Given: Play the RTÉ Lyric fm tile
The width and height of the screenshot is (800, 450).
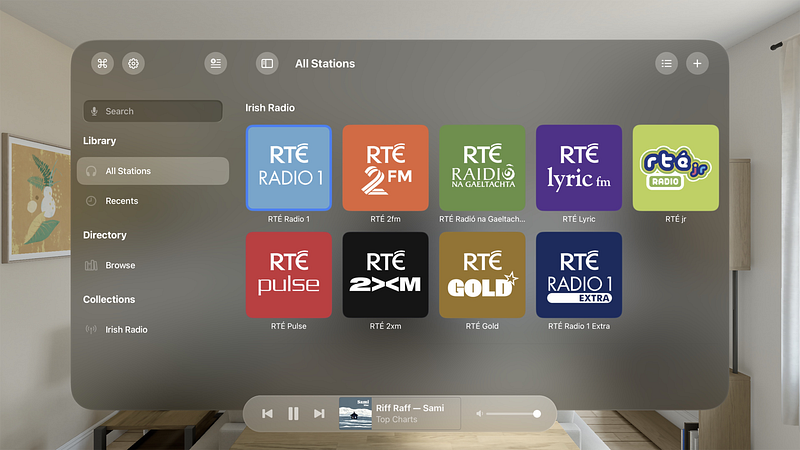Looking at the screenshot, I should point(579,168).
